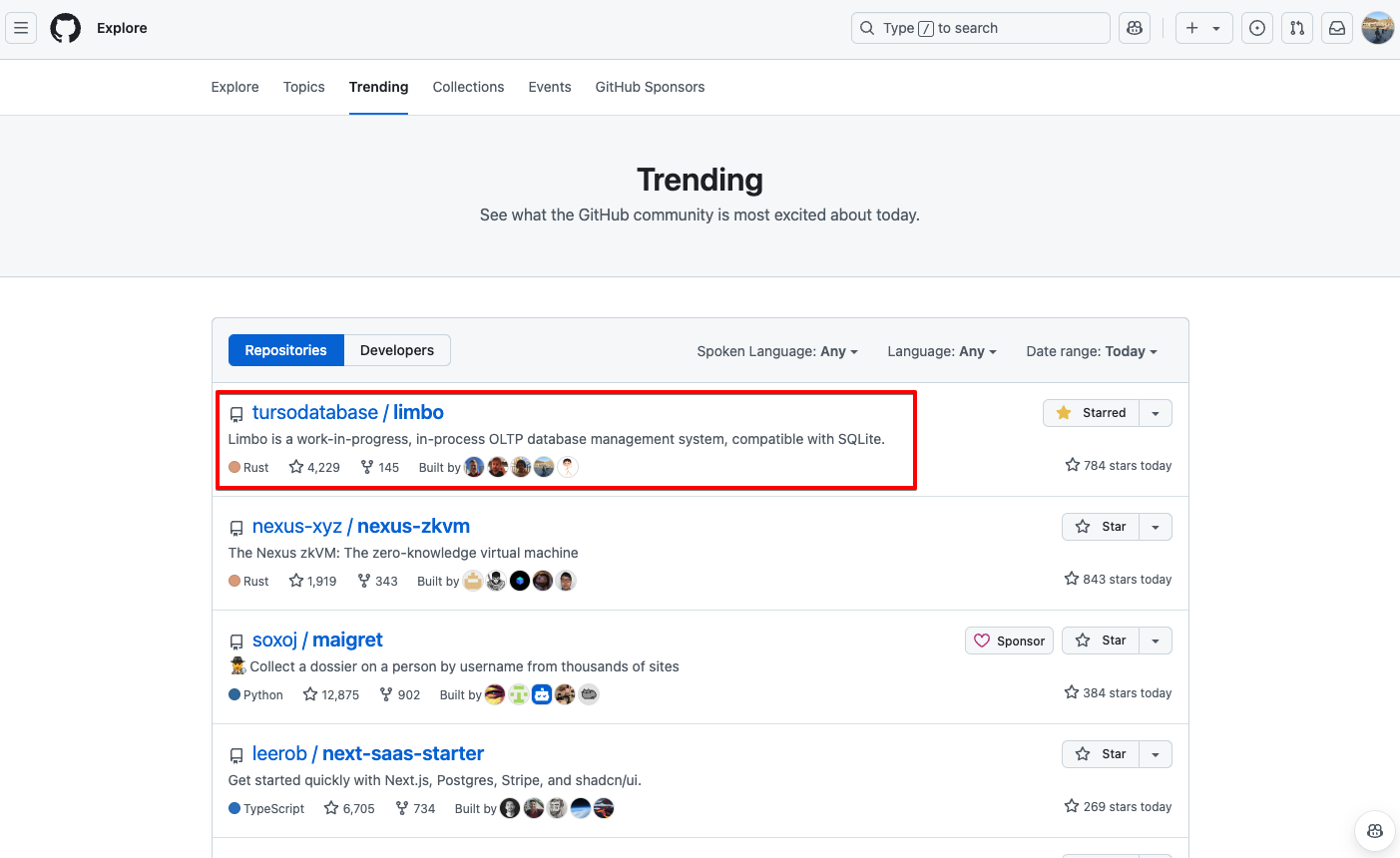Select the Trending tab
The height and width of the screenshot is (858, 1400).
point(379,87)
